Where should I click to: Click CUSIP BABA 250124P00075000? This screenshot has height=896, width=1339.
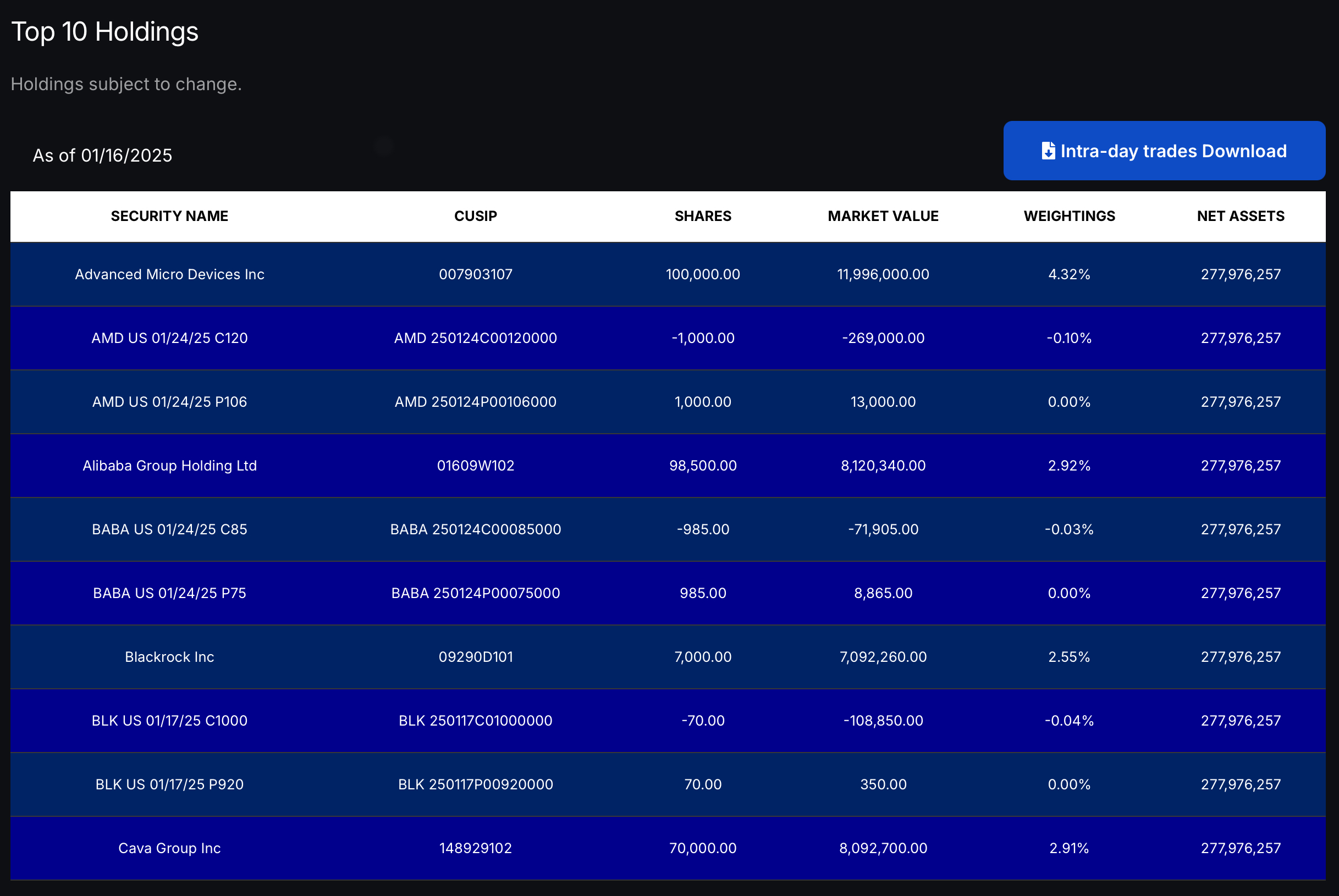click(476, 593)
